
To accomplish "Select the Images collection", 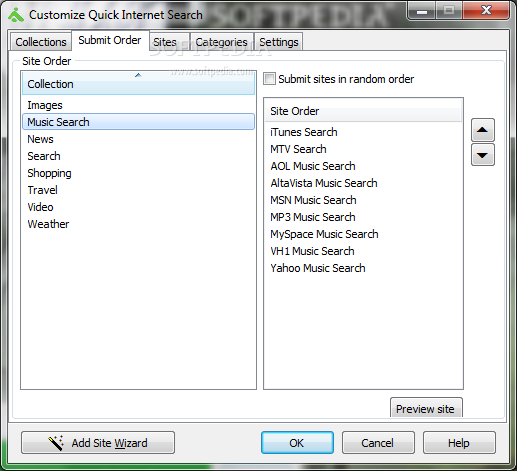I will pos(138,105).
